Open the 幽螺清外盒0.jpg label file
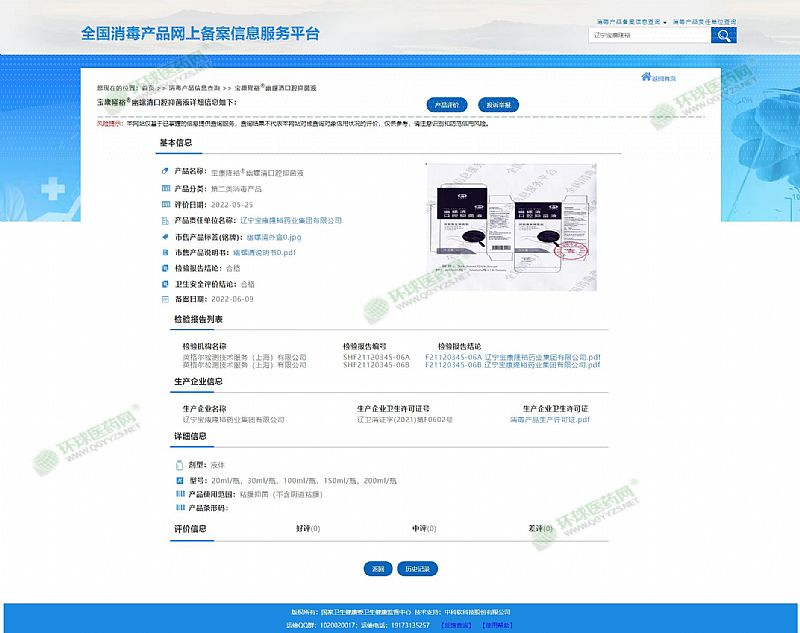 coord(274,237)
